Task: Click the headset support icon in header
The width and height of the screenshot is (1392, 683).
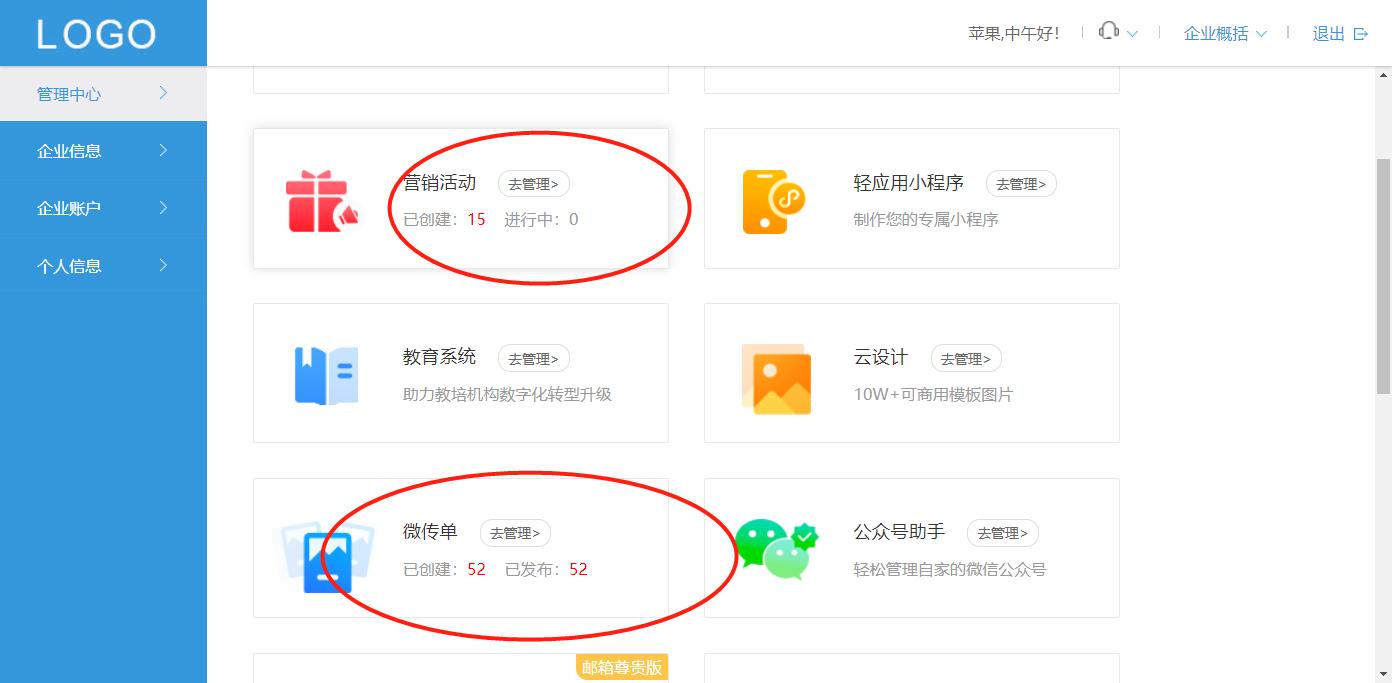Action: click(1106, 31)
